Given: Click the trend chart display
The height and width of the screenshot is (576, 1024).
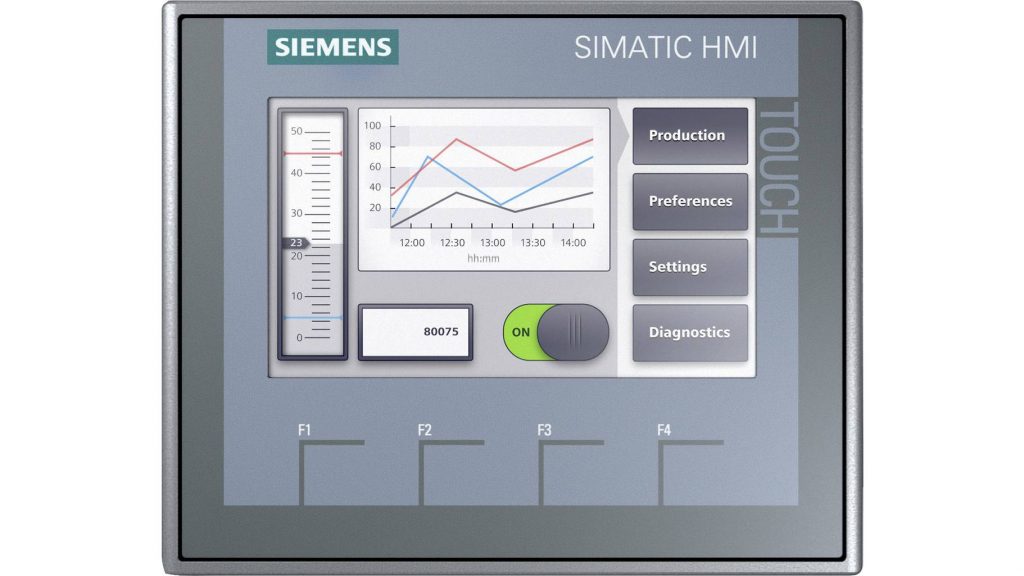Looking at the screenshot, I should click(x=484, y=189).
